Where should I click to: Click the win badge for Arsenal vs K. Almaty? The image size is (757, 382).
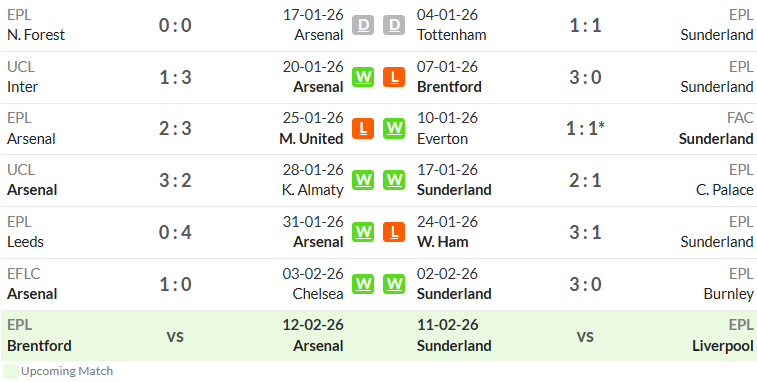coord(363,180)
